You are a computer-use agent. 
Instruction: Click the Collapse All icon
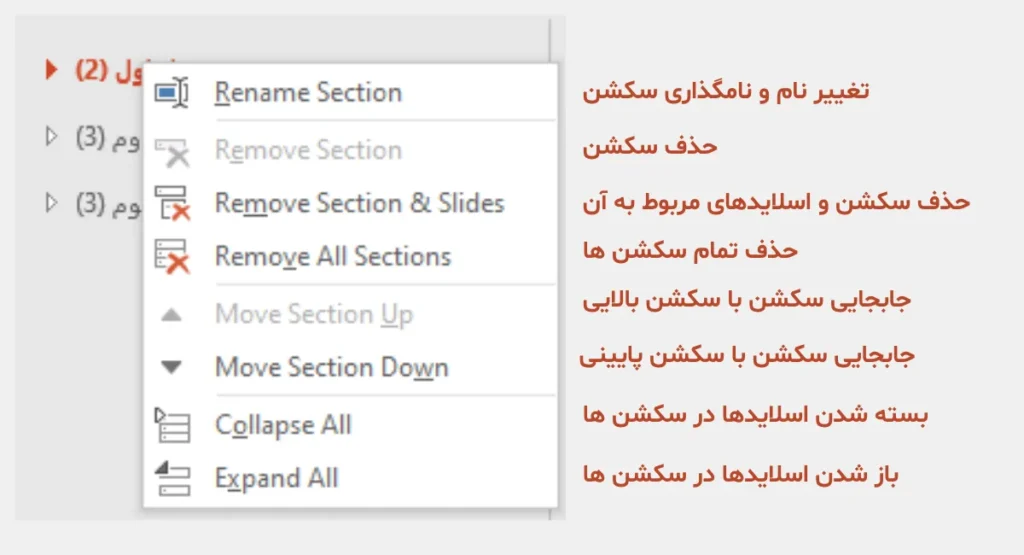click(x=172, y=425)
